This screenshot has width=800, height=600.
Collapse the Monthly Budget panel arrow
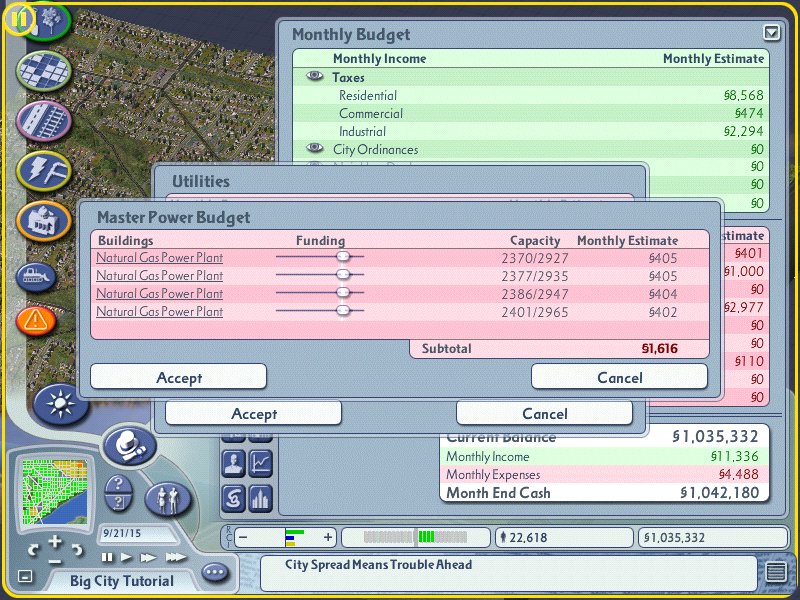coord(770,32)
